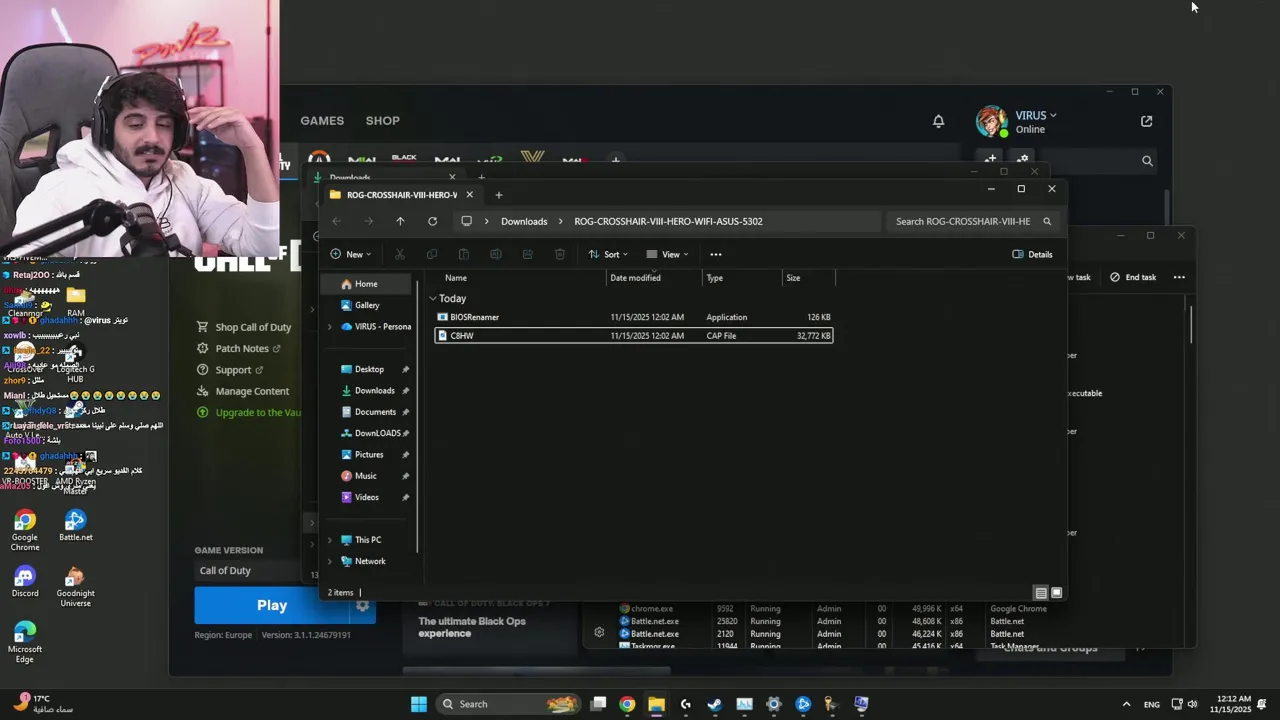
Task: Switch to large thumbnails view icon in status bar
Action: pyautogui.click(x=1056, y=593)
